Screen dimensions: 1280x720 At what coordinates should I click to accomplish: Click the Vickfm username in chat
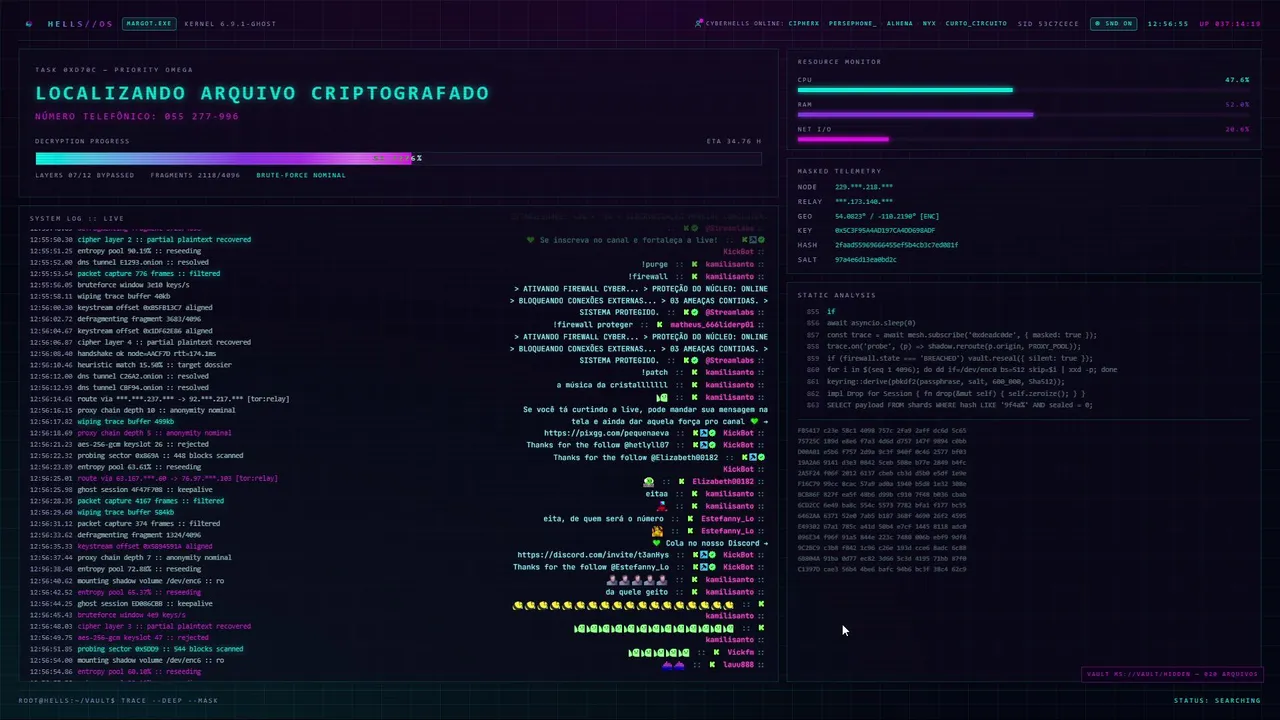pyautogui.click(x=740, y=652)
